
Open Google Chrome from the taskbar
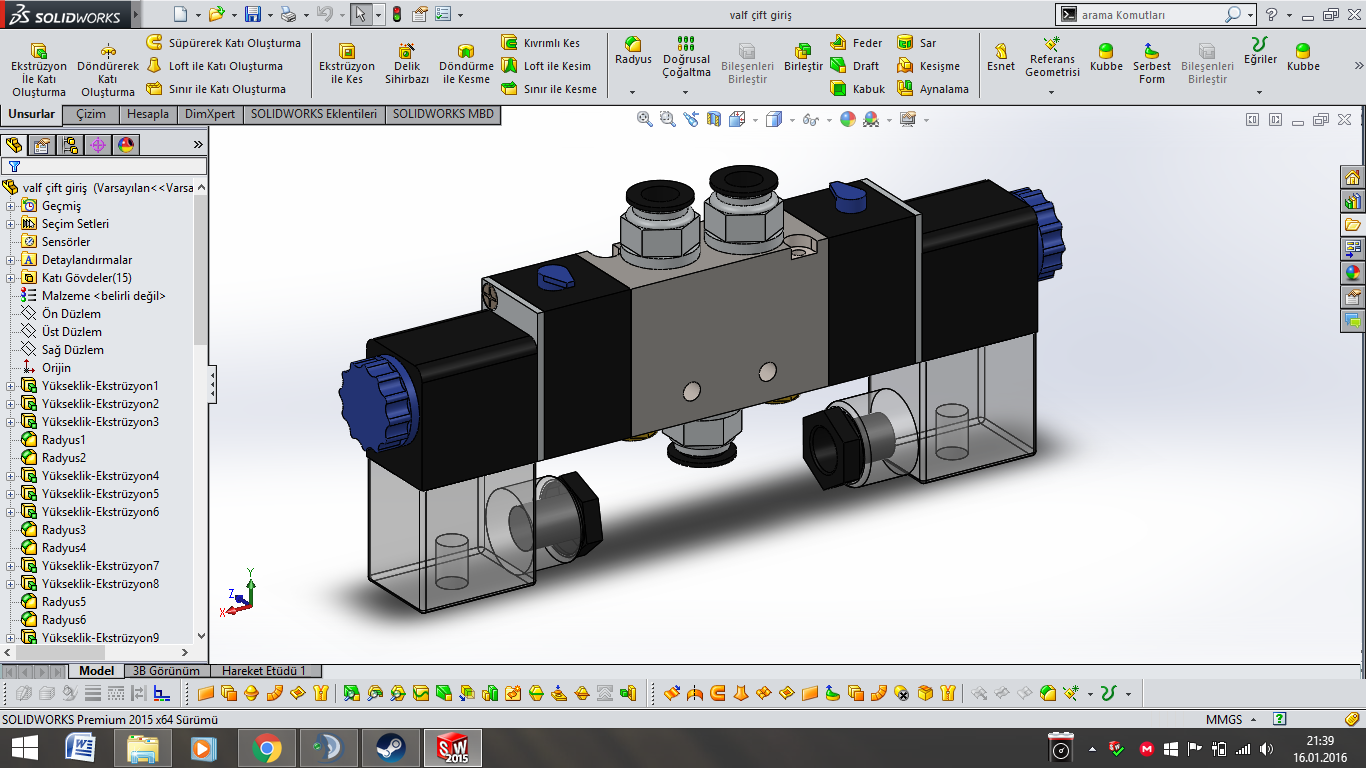pos(266,748)
